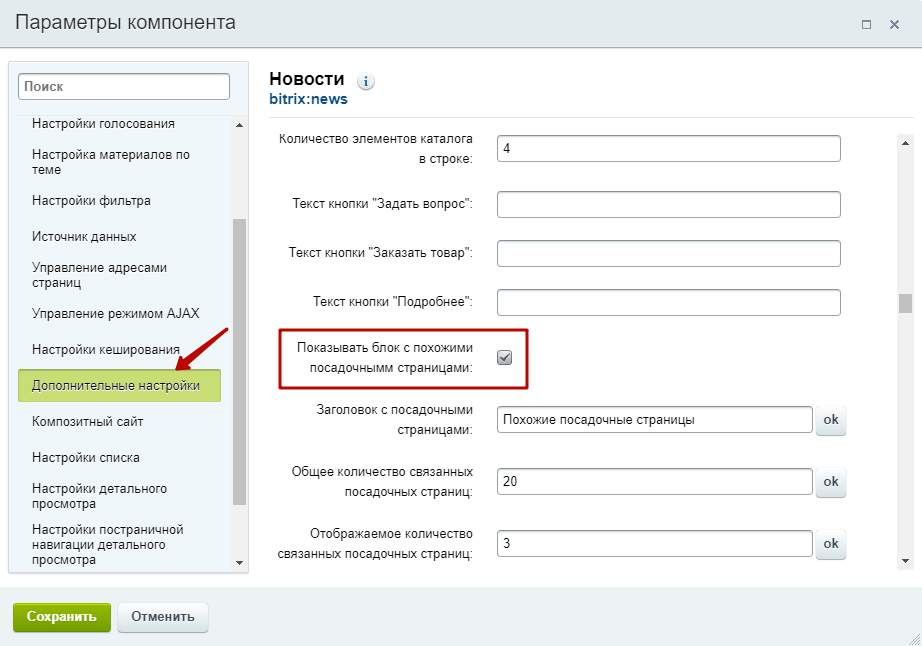Open Настройки кеширования section
The image size is (922, 646).
tap(106, 349)
